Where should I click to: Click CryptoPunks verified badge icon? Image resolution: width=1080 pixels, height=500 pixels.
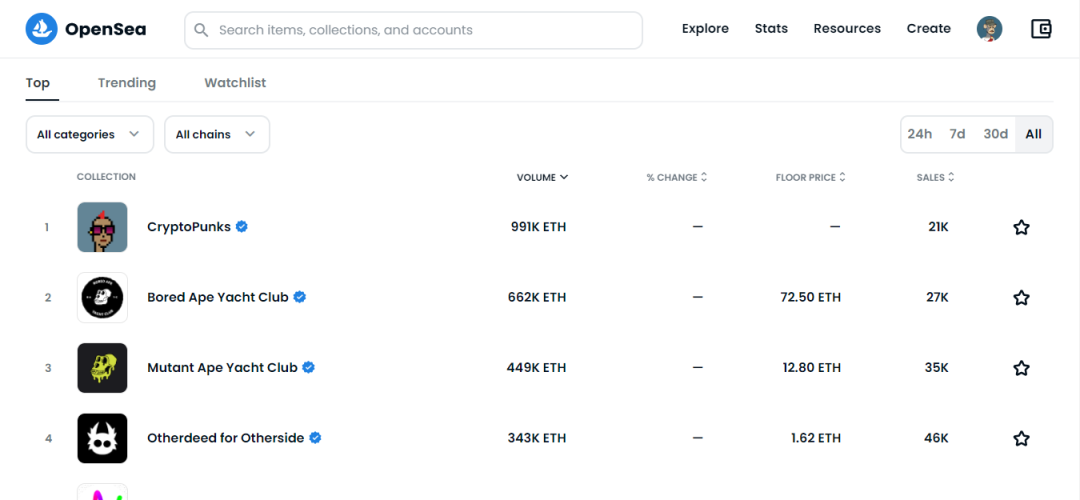tap(242, 227)
